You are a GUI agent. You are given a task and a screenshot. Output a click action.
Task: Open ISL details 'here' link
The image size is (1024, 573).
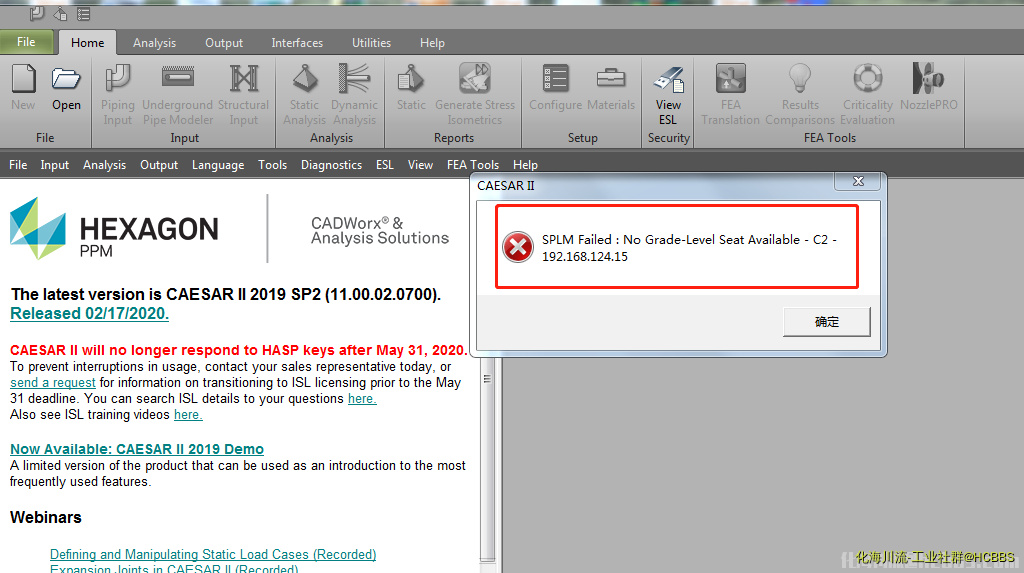pyautogui.click(x=362, y=399)
